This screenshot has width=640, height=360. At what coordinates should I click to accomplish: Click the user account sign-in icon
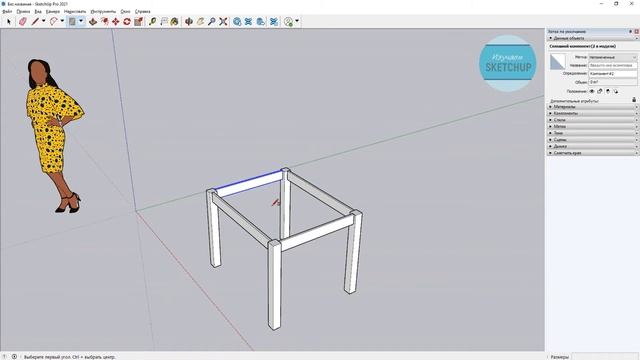[x=289, y=22]
